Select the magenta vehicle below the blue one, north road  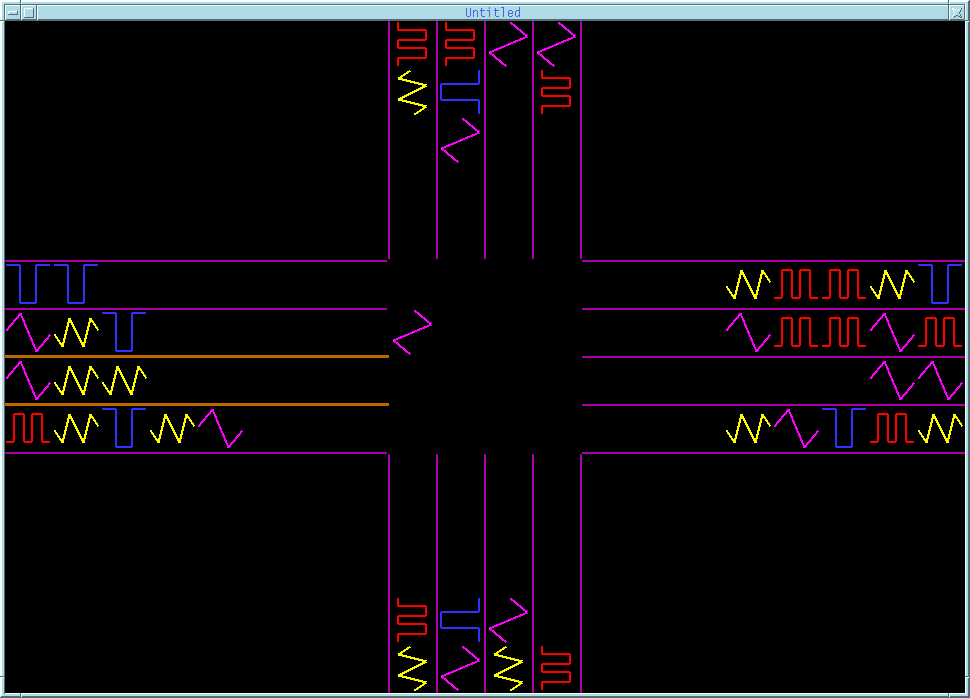[460, 140]
